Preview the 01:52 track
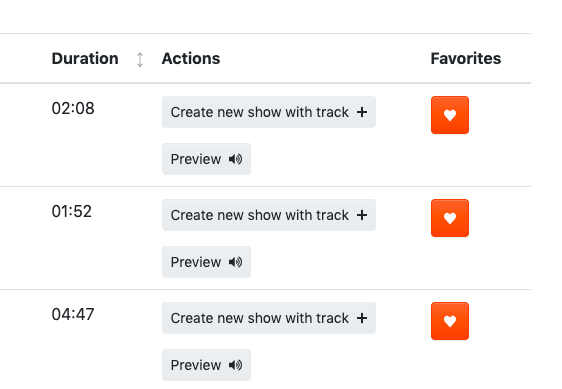Screen dimensions: 562x389 coord(206,262)
